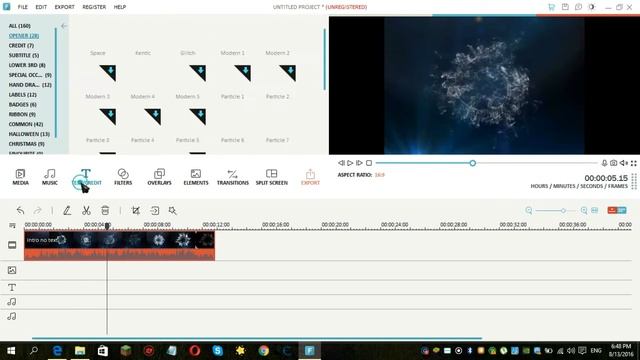Click the text track T icon
640x360 pixels.
[x=12, y=287]
